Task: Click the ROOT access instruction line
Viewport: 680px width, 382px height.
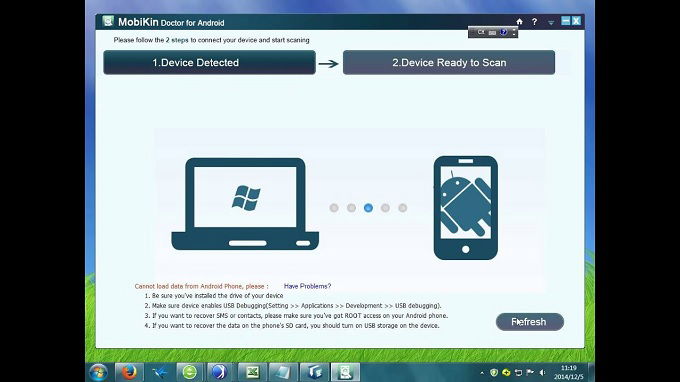Action: coord(296,316)
